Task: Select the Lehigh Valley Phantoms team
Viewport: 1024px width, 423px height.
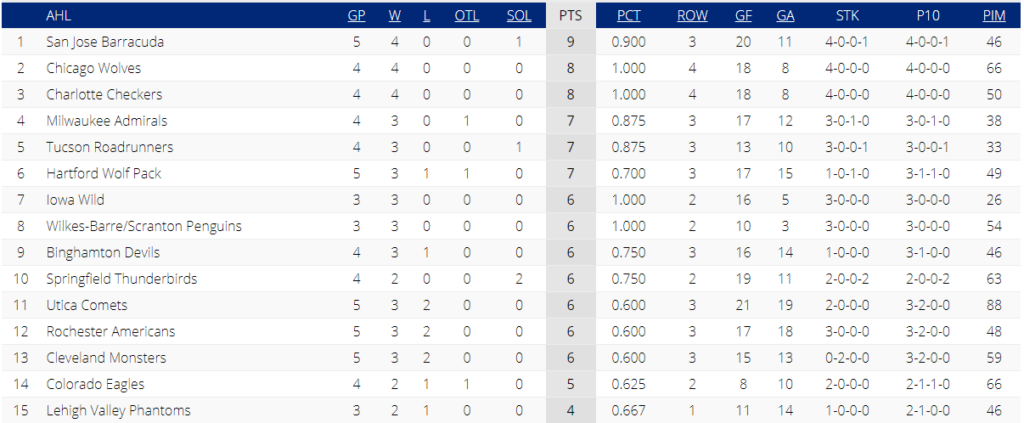Action: [x=118, y=411]
